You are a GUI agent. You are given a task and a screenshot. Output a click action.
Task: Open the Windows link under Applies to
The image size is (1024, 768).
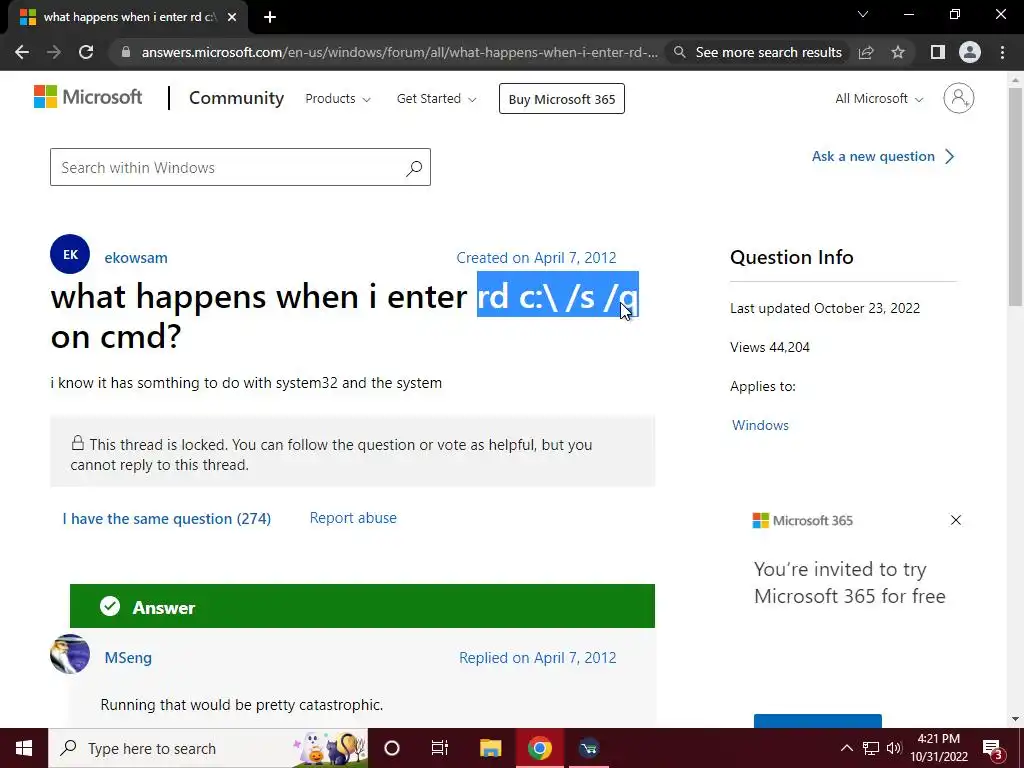pos(760,425)
